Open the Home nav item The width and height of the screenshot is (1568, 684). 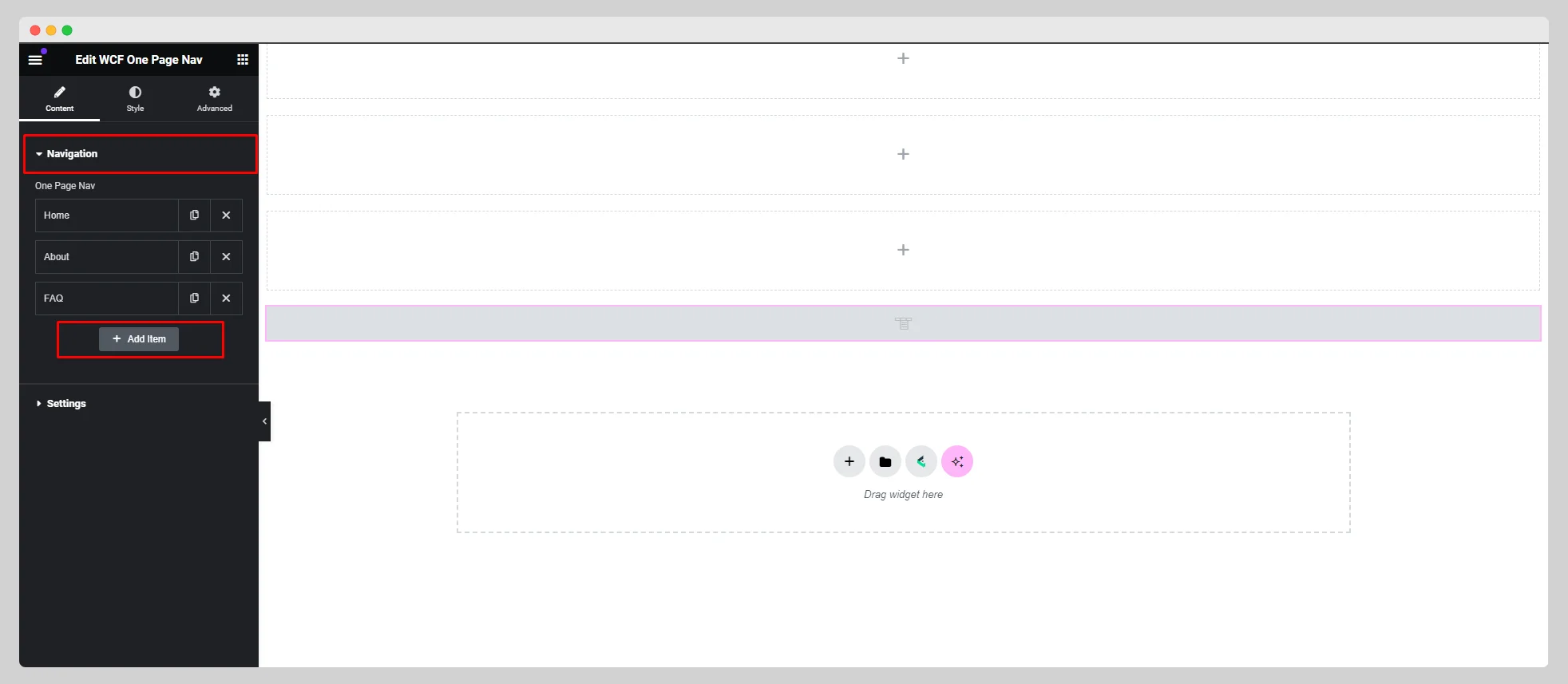click(106, 215)
